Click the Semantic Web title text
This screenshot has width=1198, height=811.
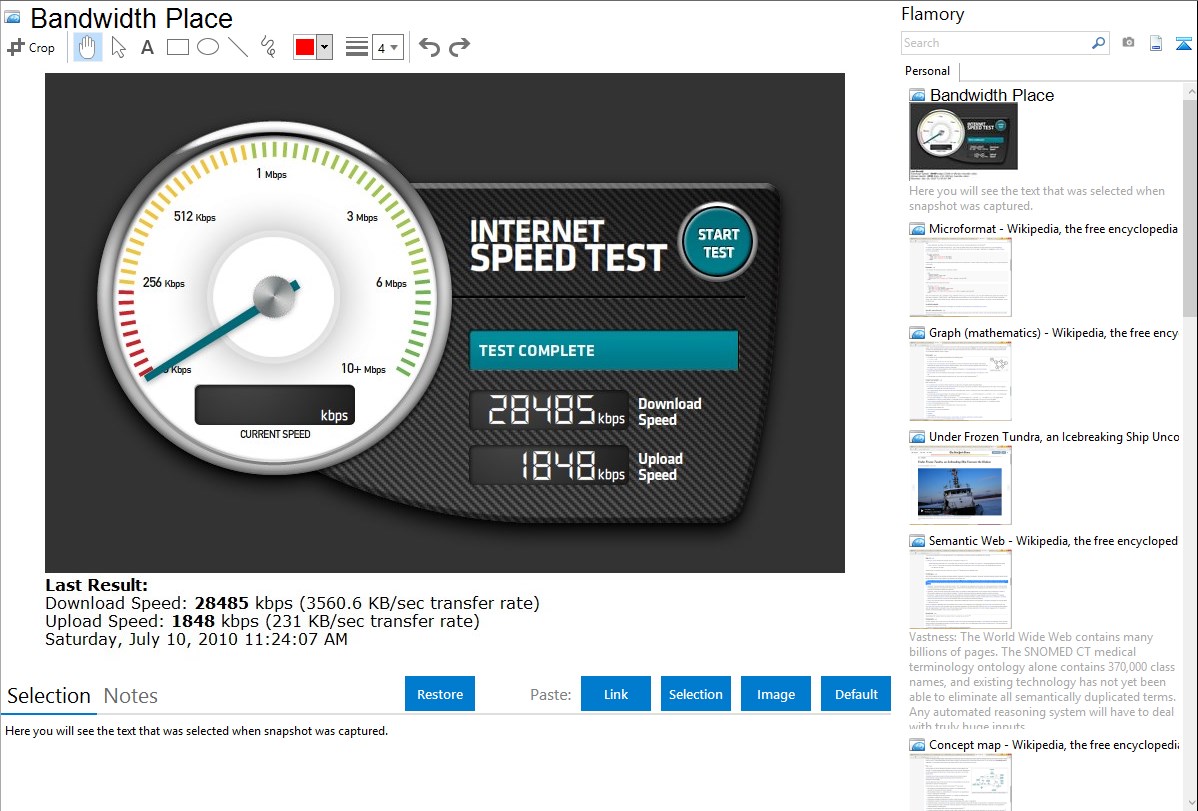point(1053,541)
